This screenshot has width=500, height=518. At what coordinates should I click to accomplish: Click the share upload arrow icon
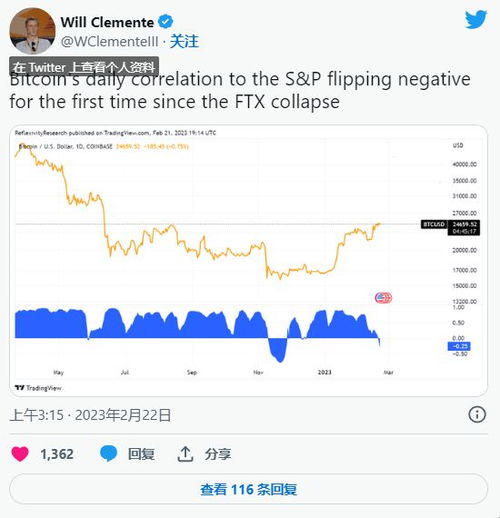coord(185,454)
